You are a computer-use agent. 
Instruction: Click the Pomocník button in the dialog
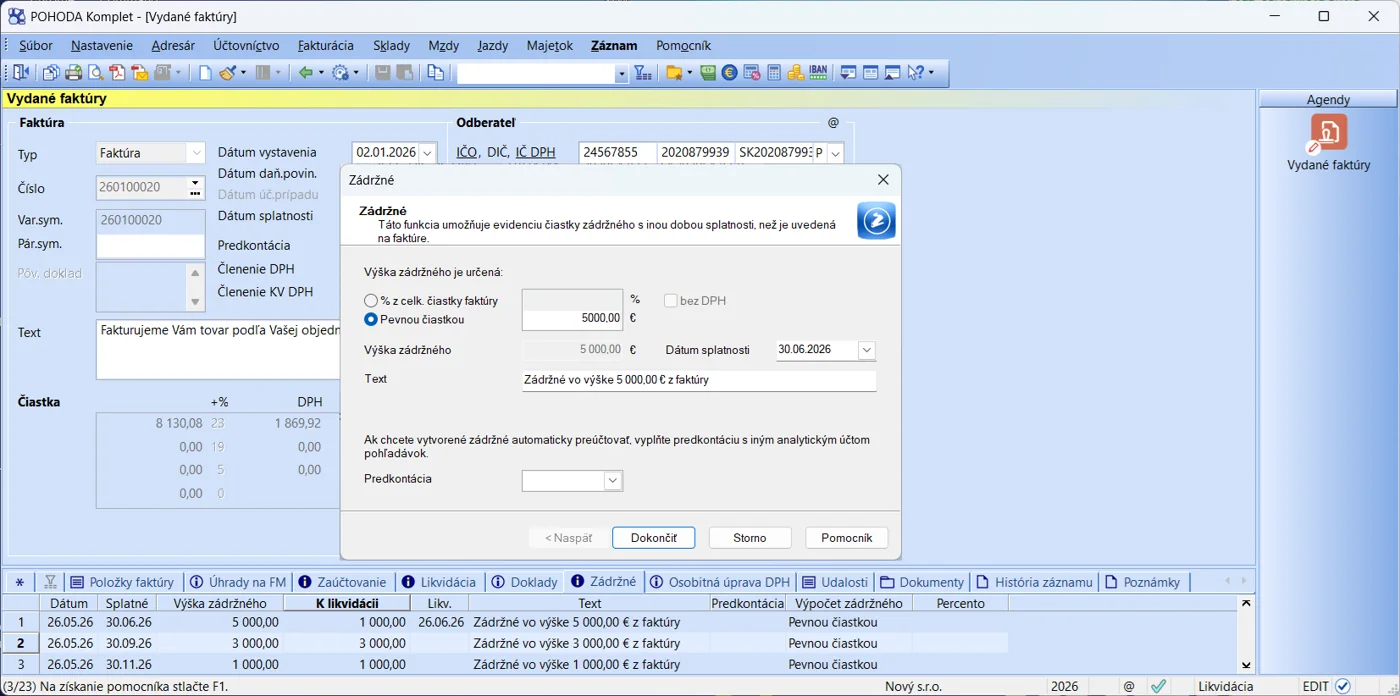[x=847, y=538]
